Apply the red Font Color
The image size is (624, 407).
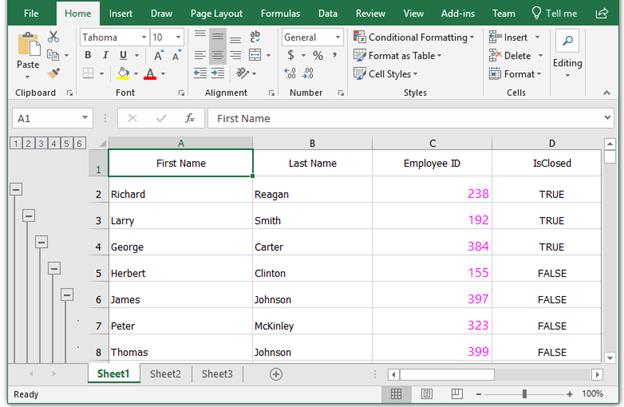[x=150, y=74]
